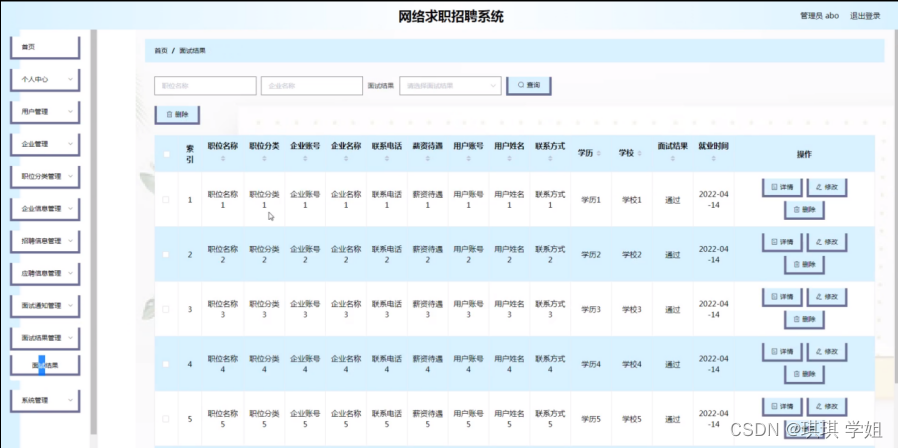Click 修改 for row 3

pyautogui.click(x=826, y=297)
